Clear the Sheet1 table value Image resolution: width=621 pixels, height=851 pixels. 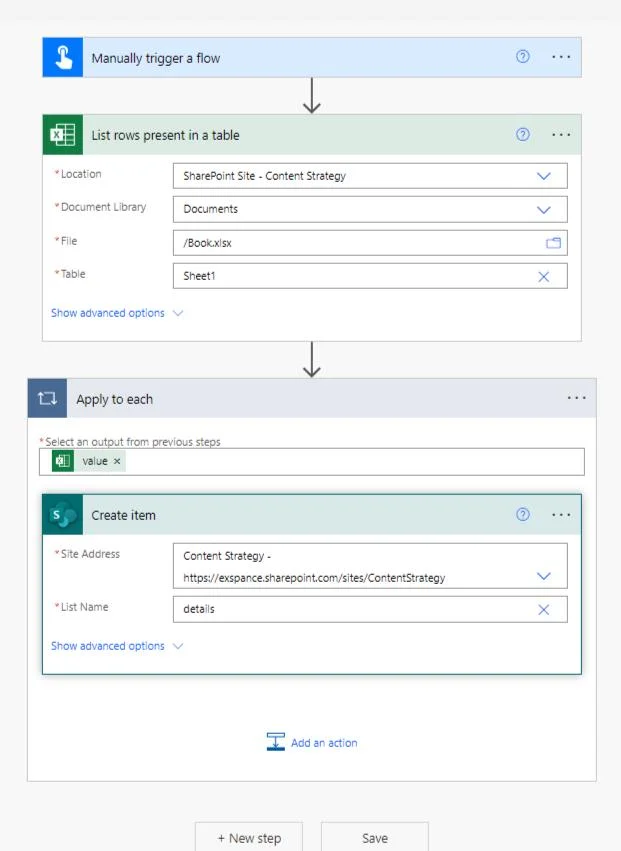(543, 277)
